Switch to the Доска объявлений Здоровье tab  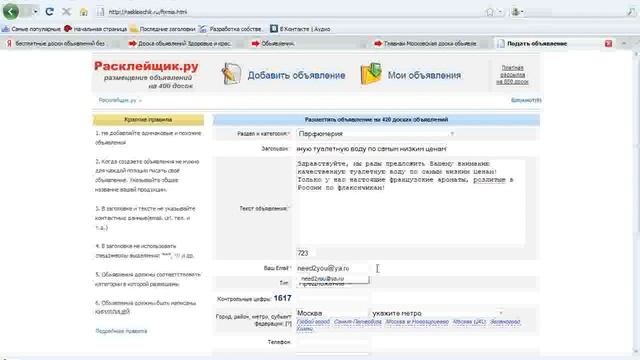click(x=184, y=43)
